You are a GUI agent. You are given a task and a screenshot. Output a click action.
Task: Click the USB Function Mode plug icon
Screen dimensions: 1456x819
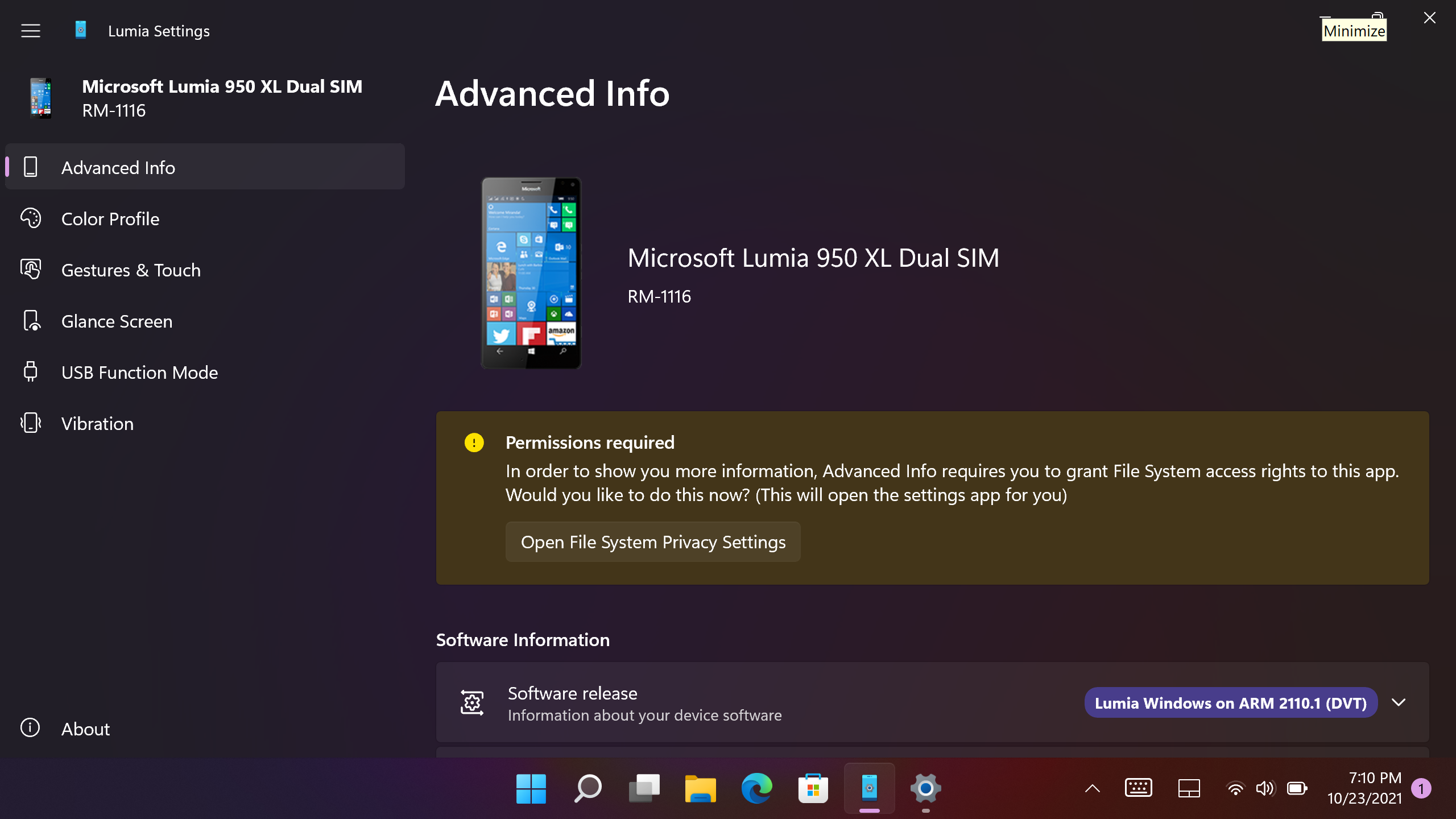coord(31,371)
